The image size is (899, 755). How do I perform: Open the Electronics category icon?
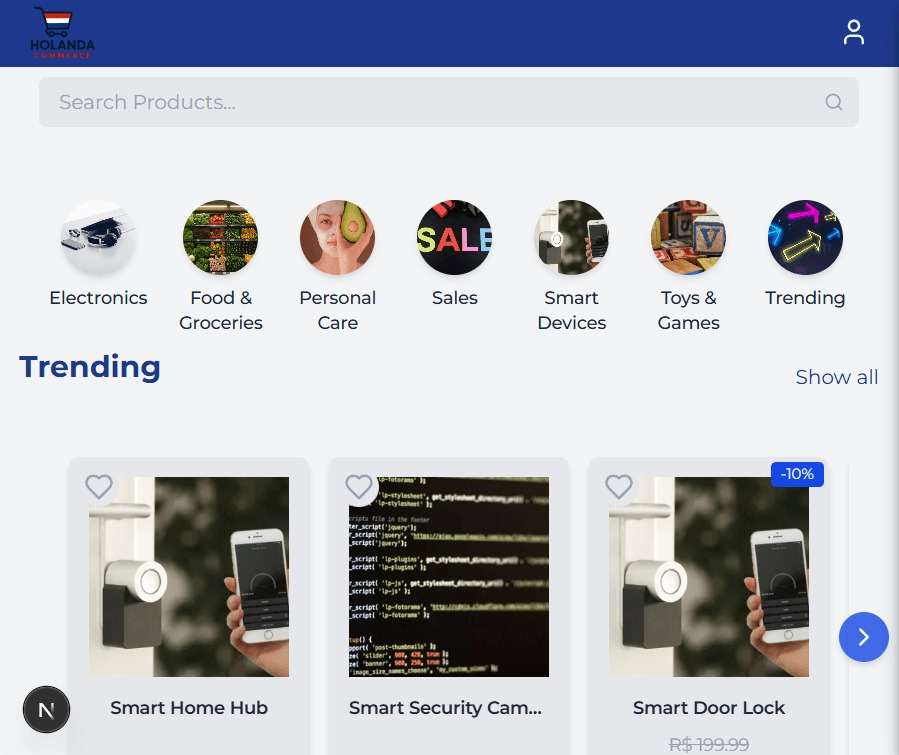pyautogui.click(x=98, y=237)
